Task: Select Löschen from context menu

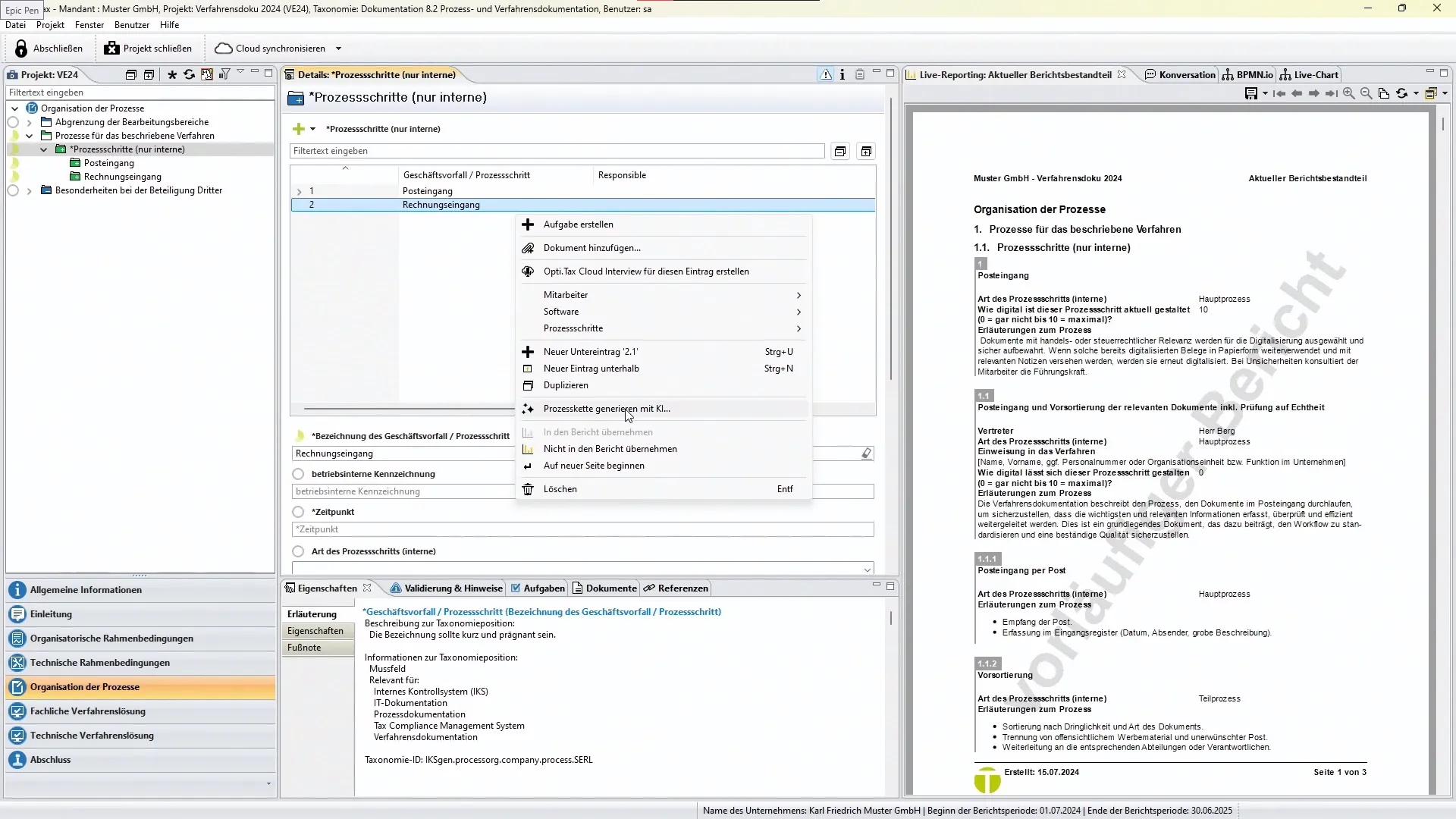Action: click(x=663, y=489)
